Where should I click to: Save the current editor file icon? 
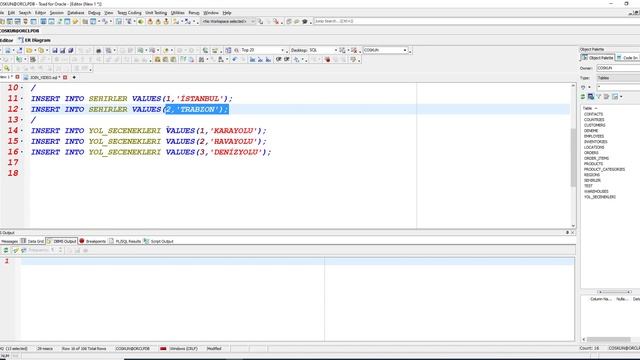click(x=55, y=50)
